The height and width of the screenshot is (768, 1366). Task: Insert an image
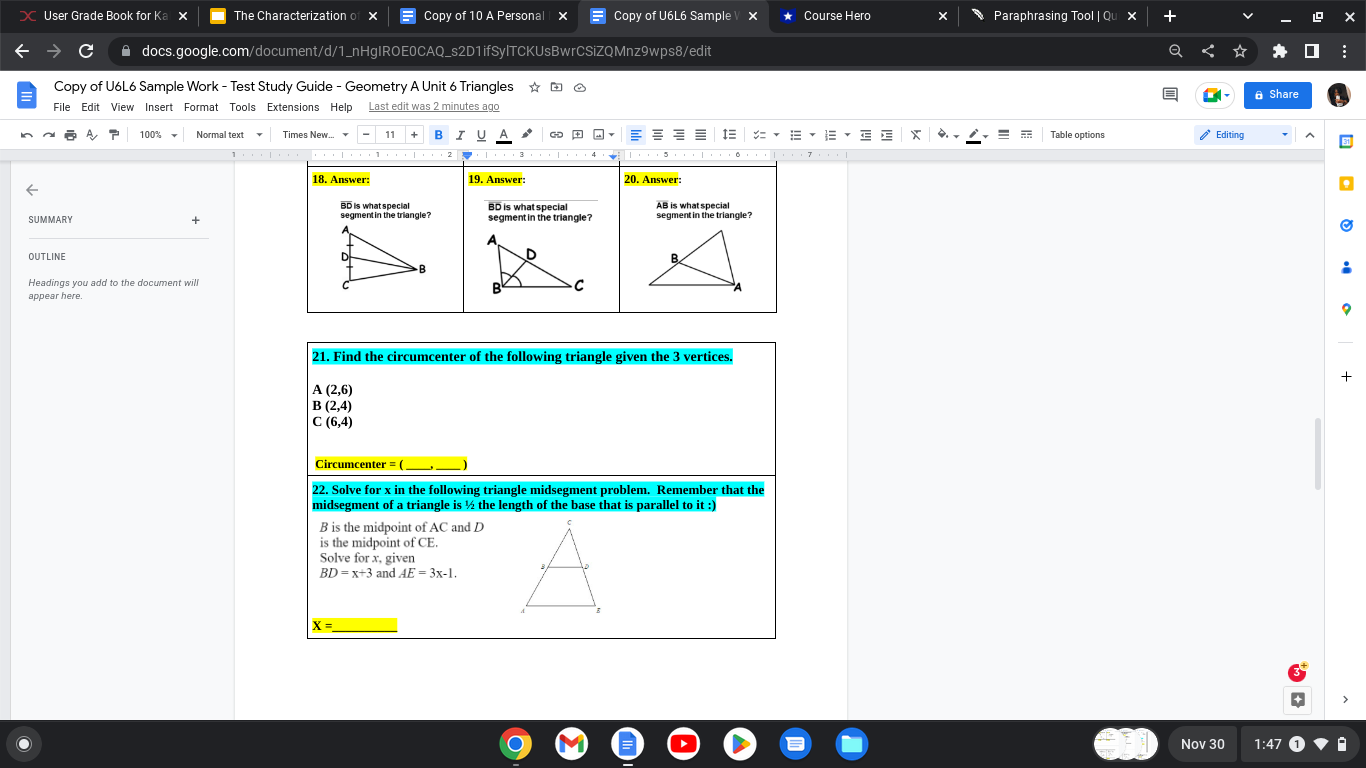point(600,134)
